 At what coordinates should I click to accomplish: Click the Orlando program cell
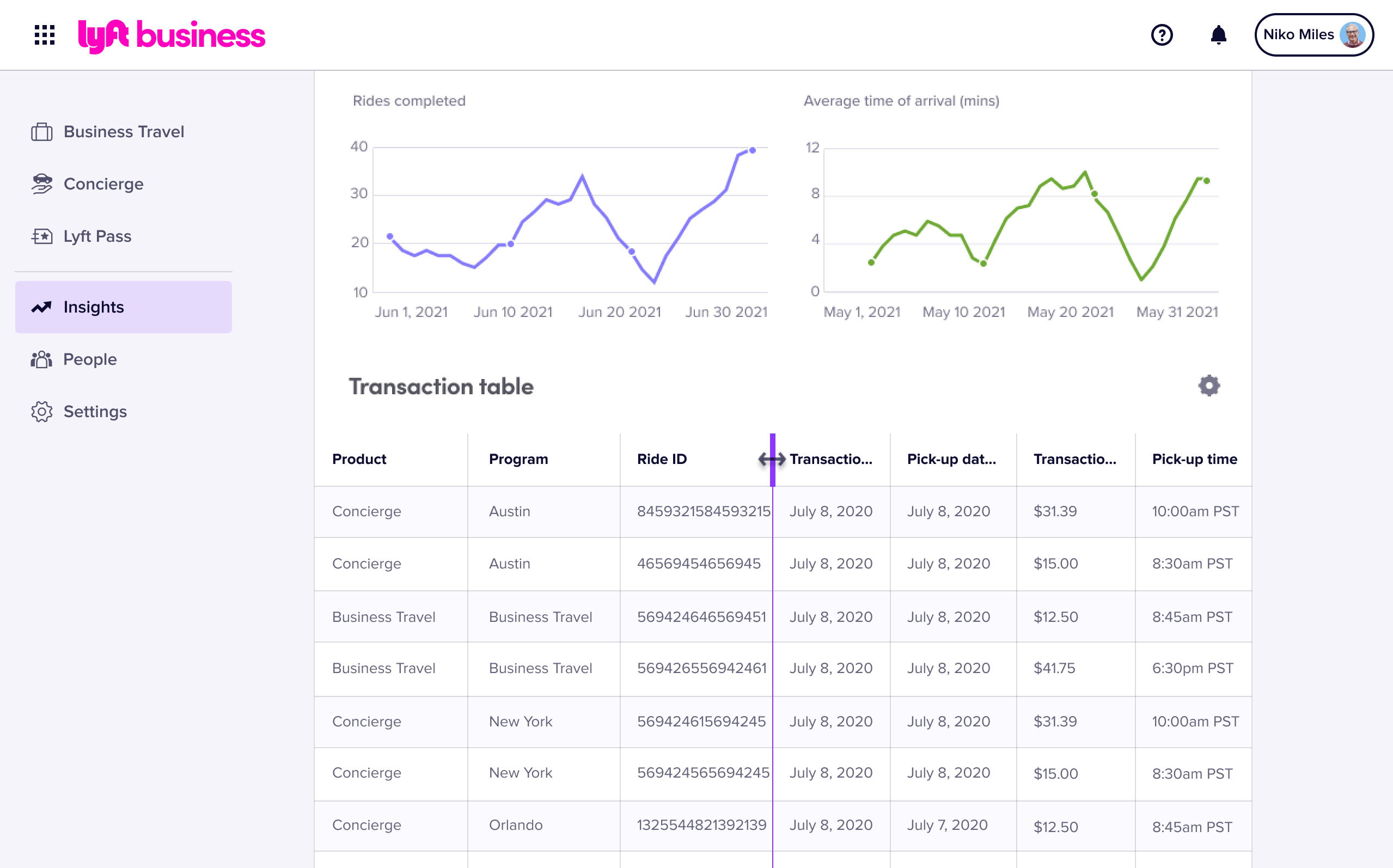(515, 825)
